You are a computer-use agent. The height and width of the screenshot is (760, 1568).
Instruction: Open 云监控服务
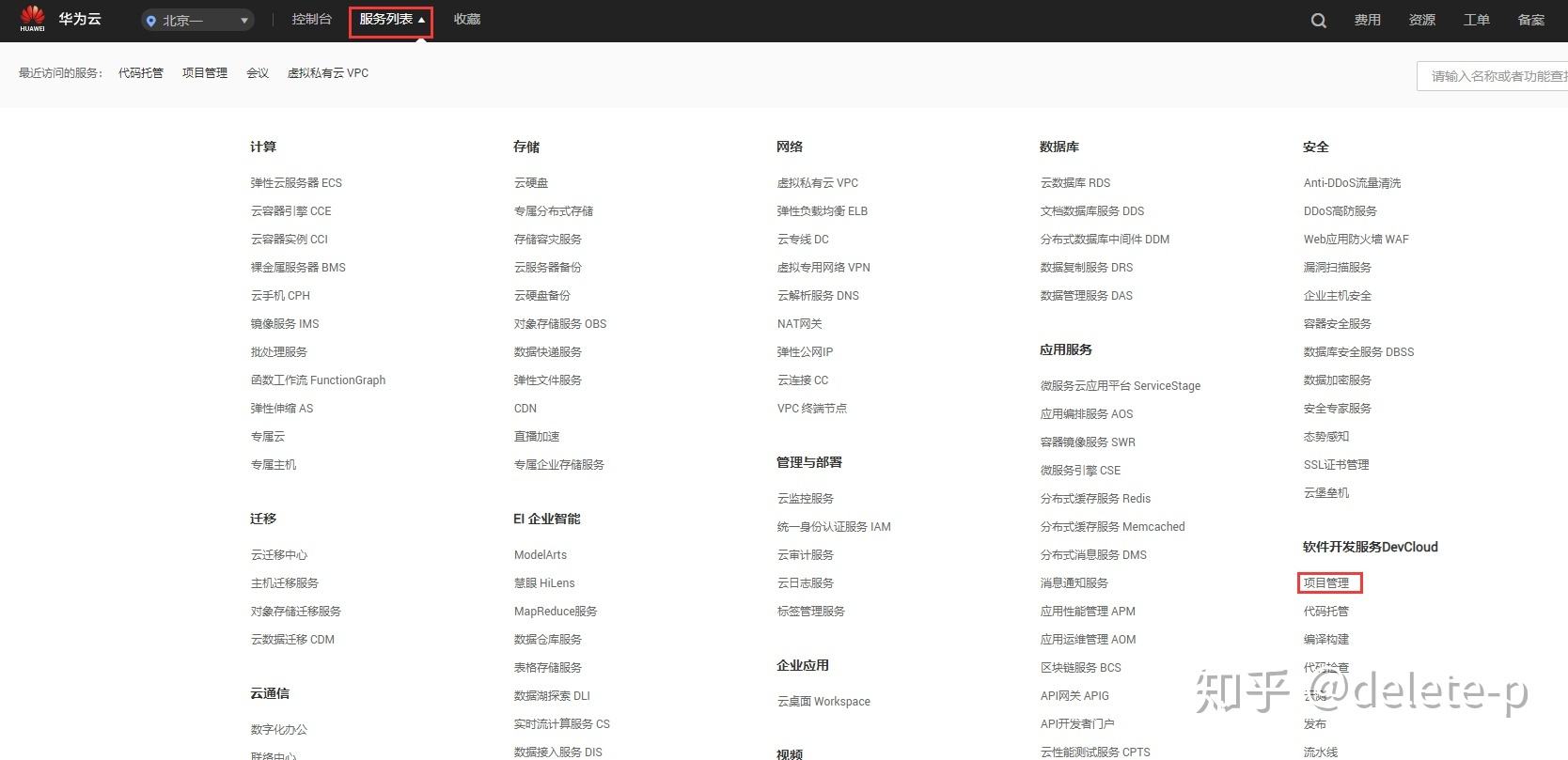(x=806, y=499)
